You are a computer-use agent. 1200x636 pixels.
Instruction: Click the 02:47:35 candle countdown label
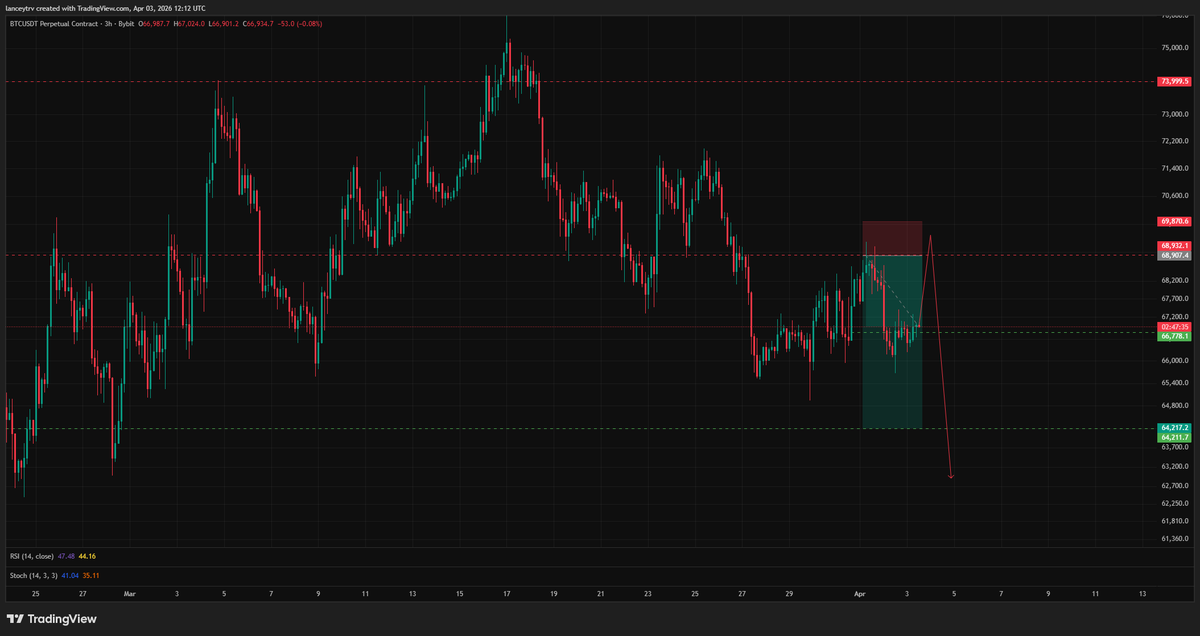click(x=1174, y=327)
